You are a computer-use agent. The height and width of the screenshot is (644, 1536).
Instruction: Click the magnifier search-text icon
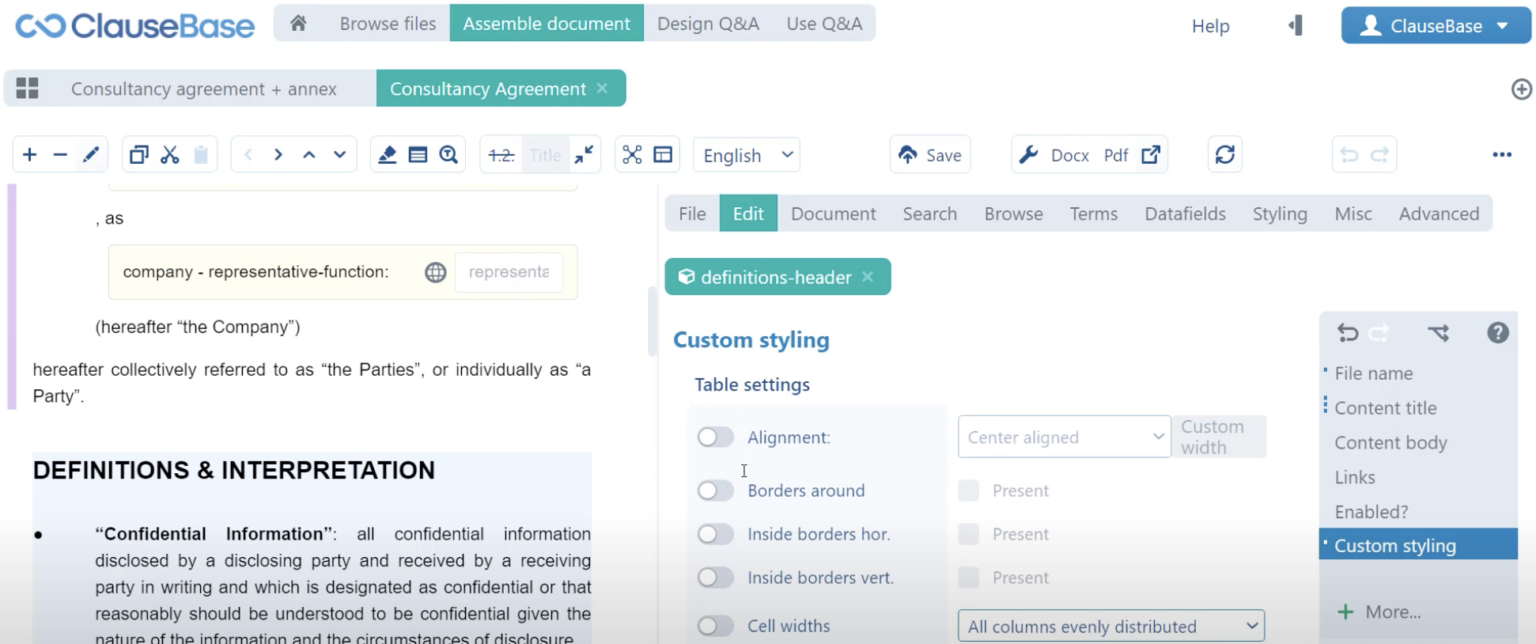[x=448, y=155]
